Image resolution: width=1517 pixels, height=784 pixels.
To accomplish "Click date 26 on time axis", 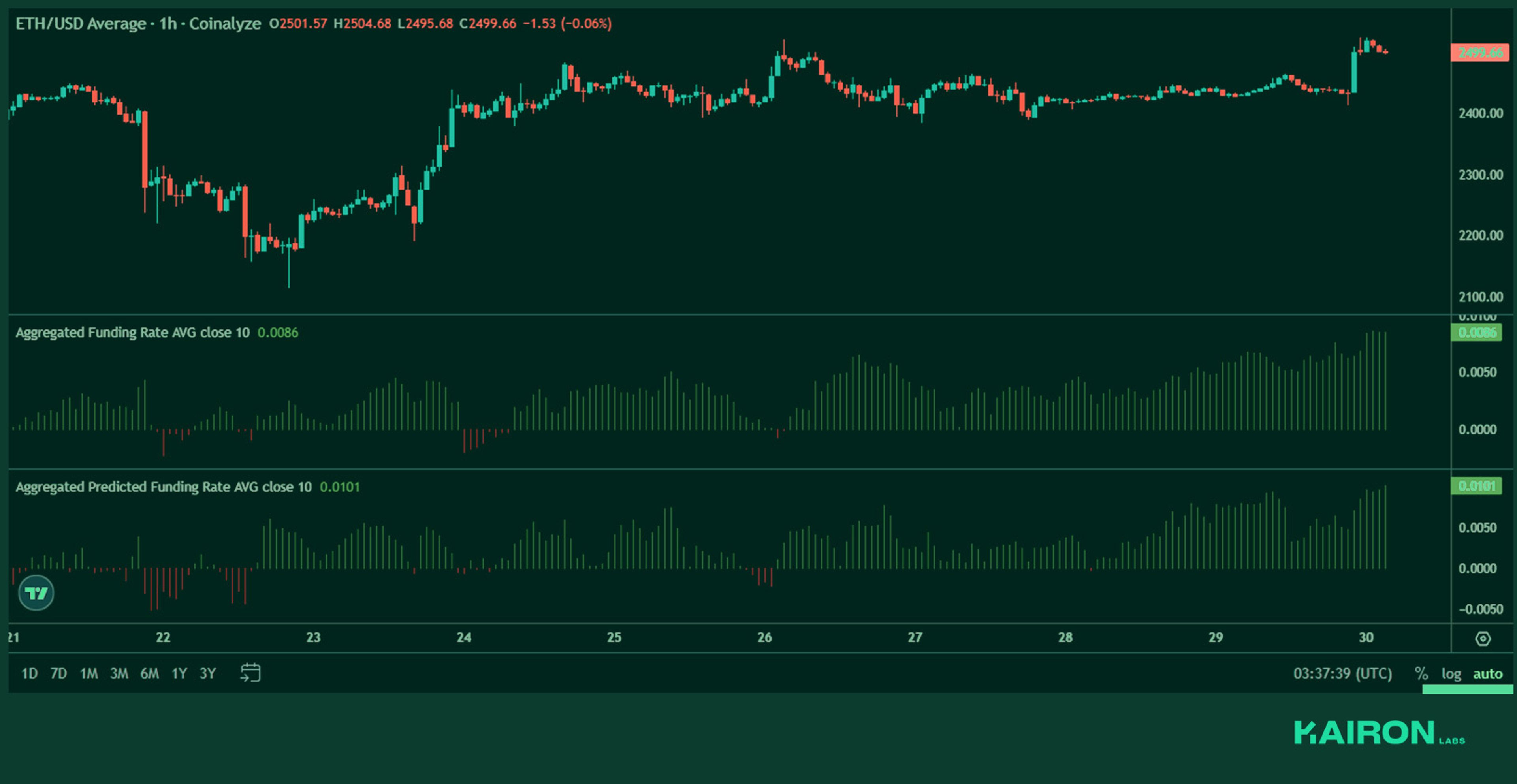I will [x=764, y=637].
